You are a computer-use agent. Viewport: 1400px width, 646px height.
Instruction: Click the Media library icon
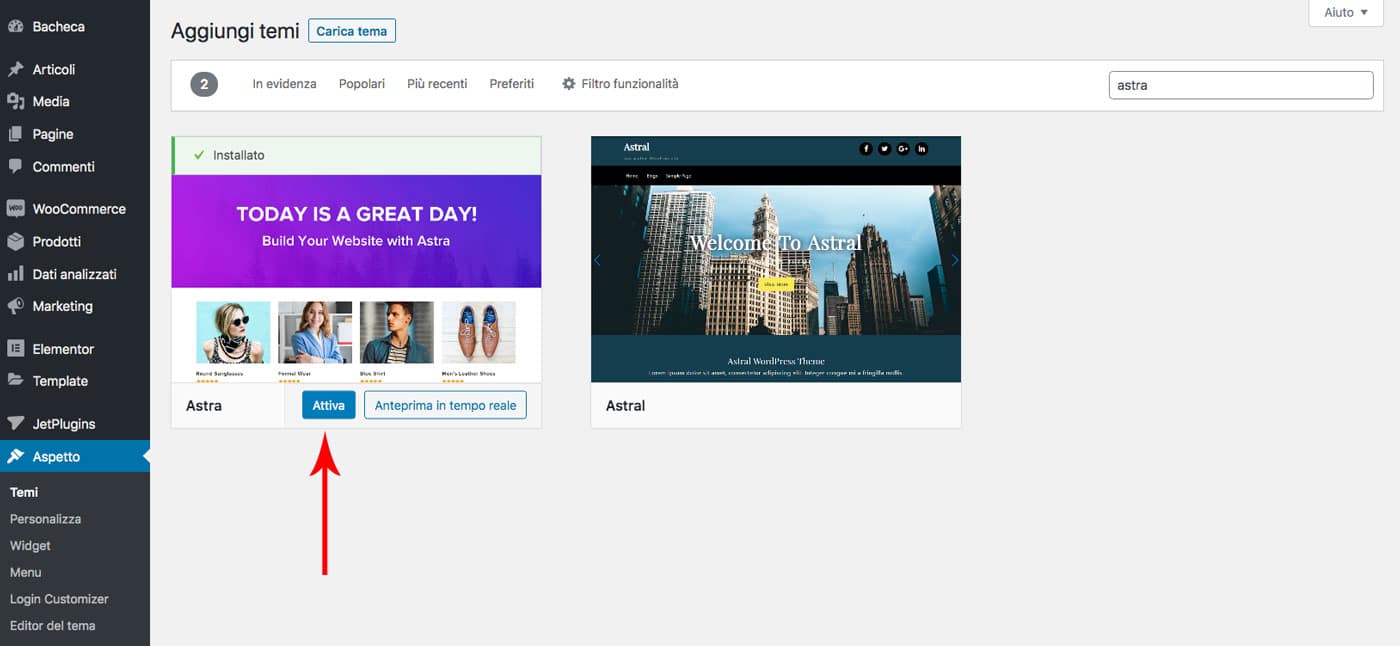pos(16,101)
